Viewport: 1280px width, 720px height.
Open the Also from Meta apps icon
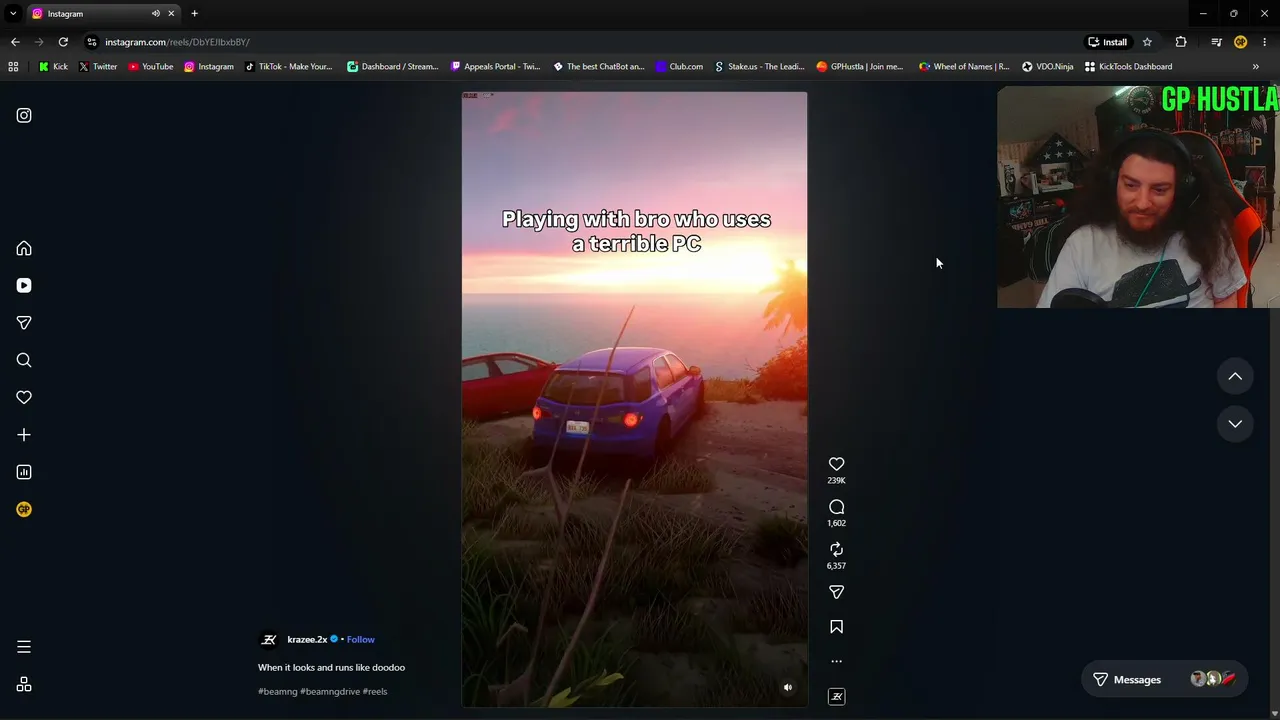pyautogui.click(x=24, y=684)
